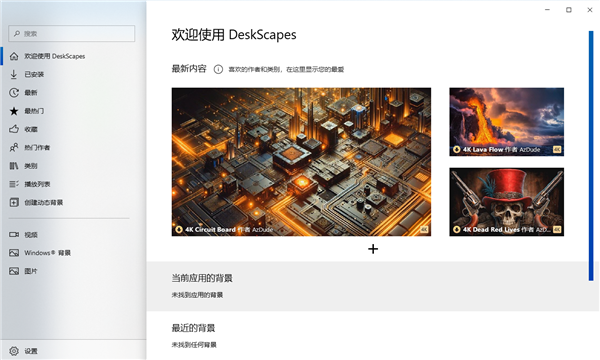The image size is (600, 360).
Task: Click the 未找到应用的背景 message
Action: [197, 295]
